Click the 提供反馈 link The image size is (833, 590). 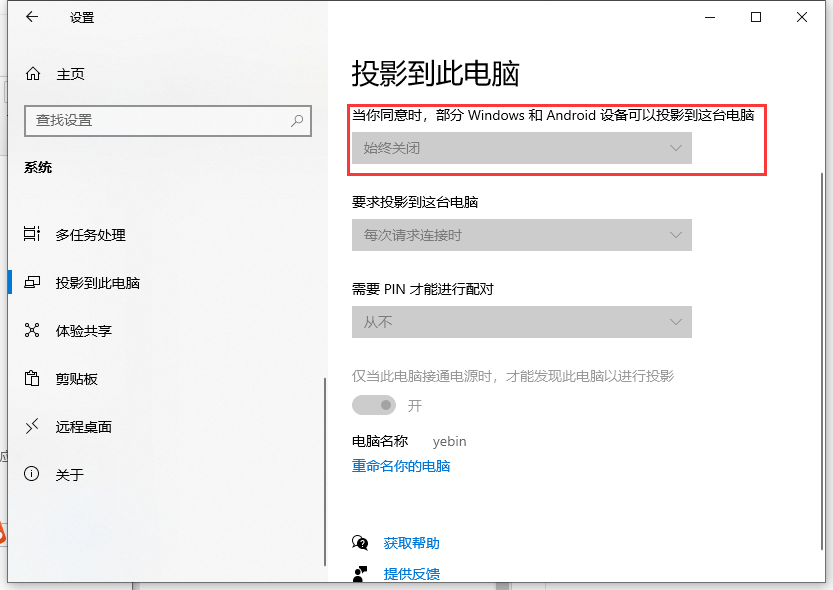tap(411, 574)
